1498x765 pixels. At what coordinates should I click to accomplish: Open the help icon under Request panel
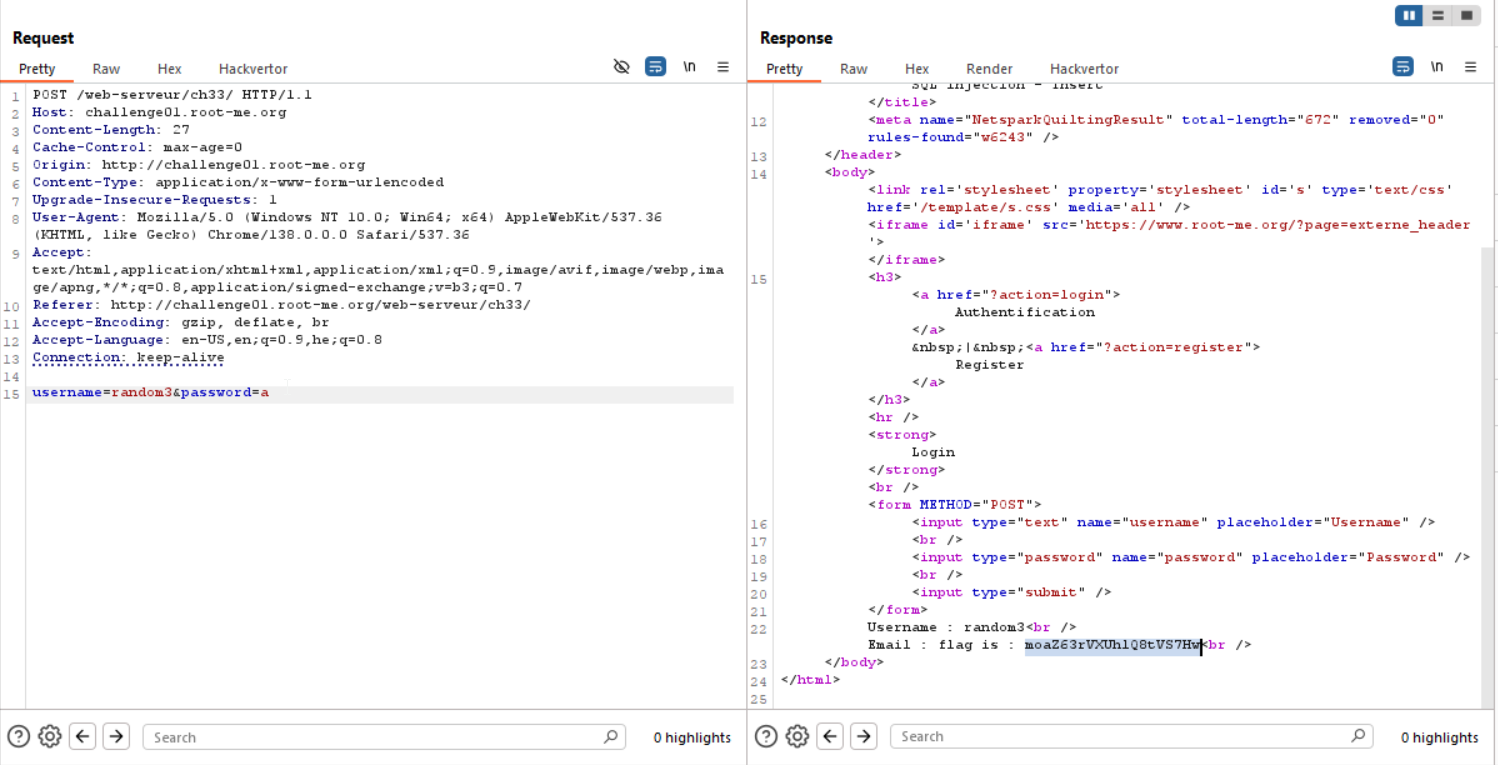[18, 737]
